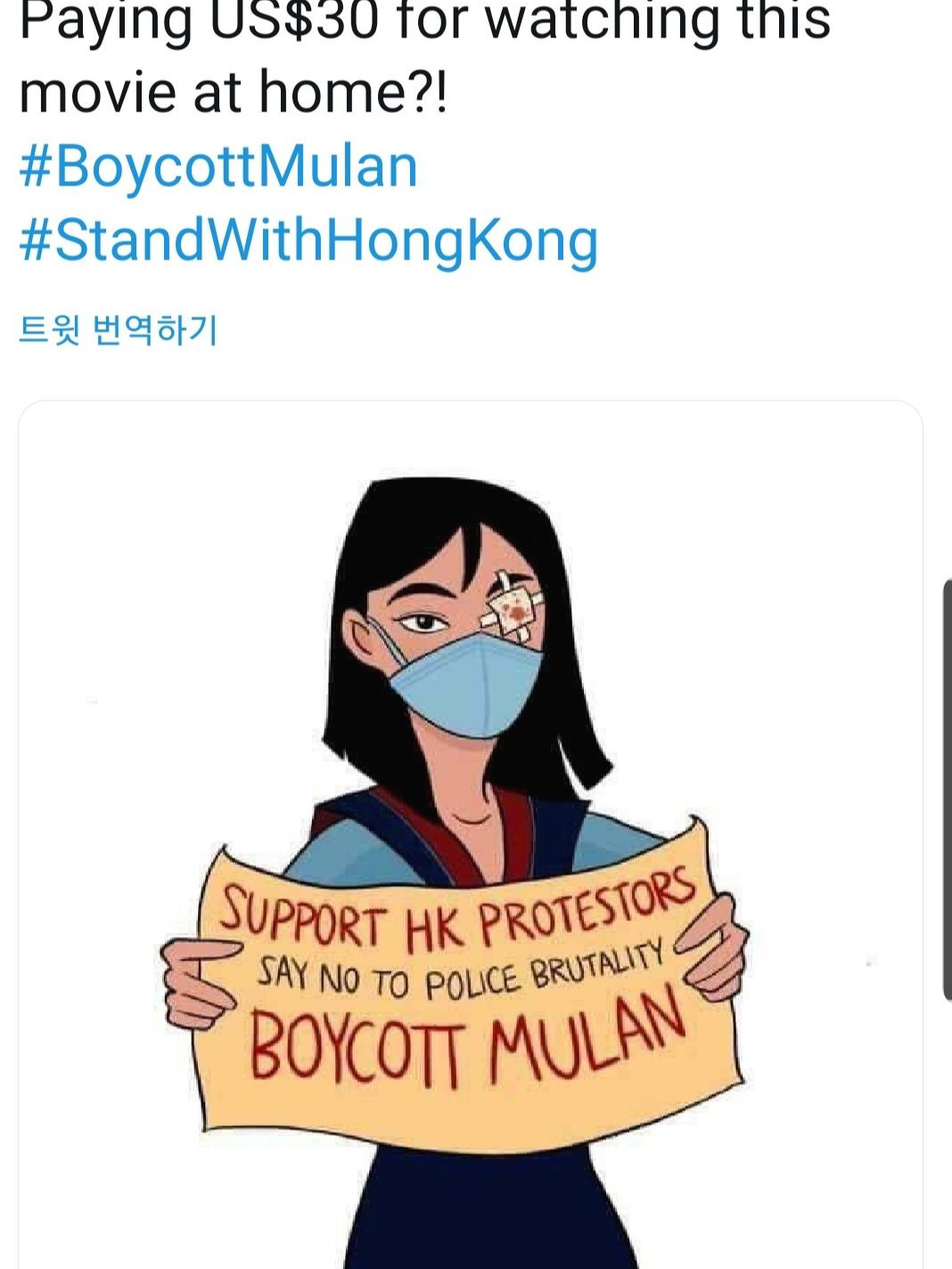Click the hand holding the sign's right side
Image resolution: width=952 pixels, height=1269 pixels.
[713, 947]
